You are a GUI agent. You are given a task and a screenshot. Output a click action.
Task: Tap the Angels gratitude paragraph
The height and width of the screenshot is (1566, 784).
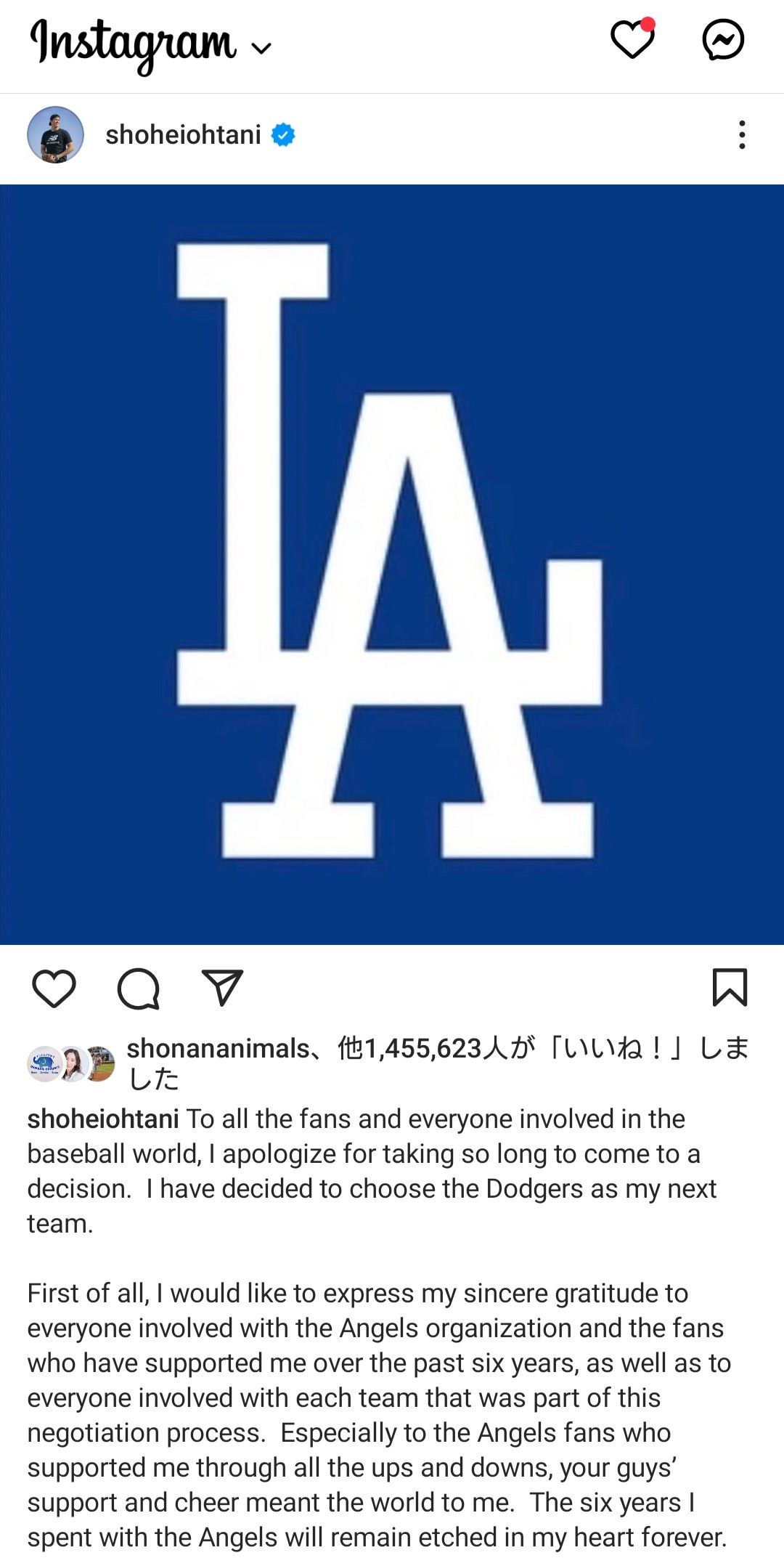pos(377,1415)
